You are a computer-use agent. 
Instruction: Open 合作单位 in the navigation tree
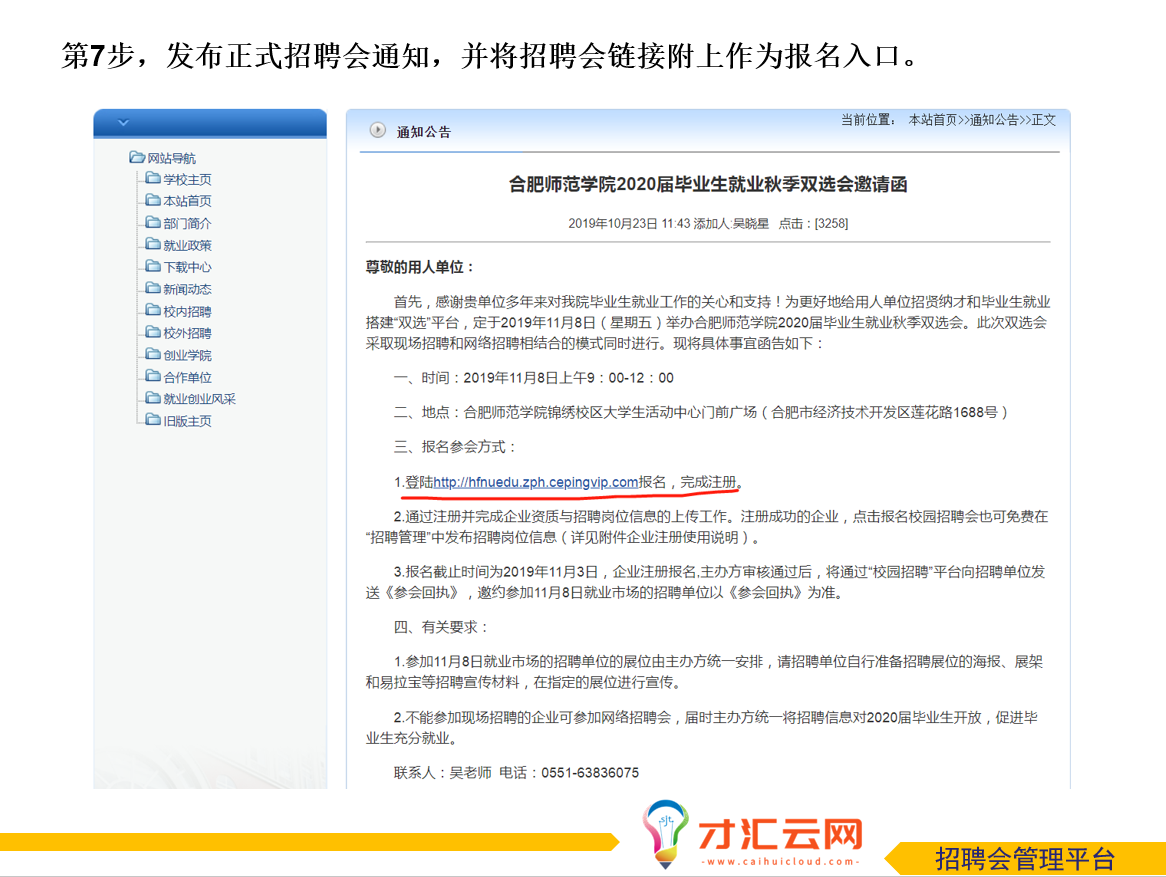tap(187, 377)
